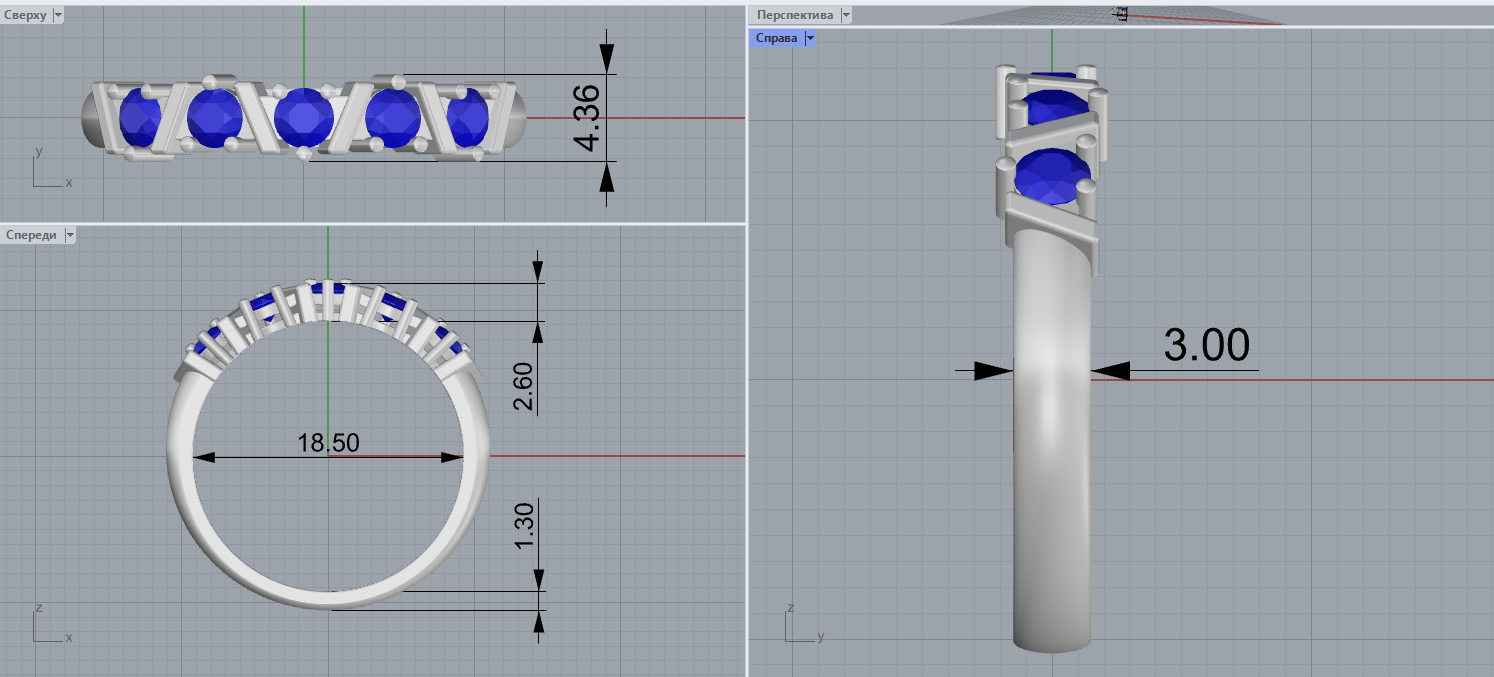Open the Сверху viewport dropdown arrow
This screenshot has width=1494, height=677.
[x=57, y=15]
